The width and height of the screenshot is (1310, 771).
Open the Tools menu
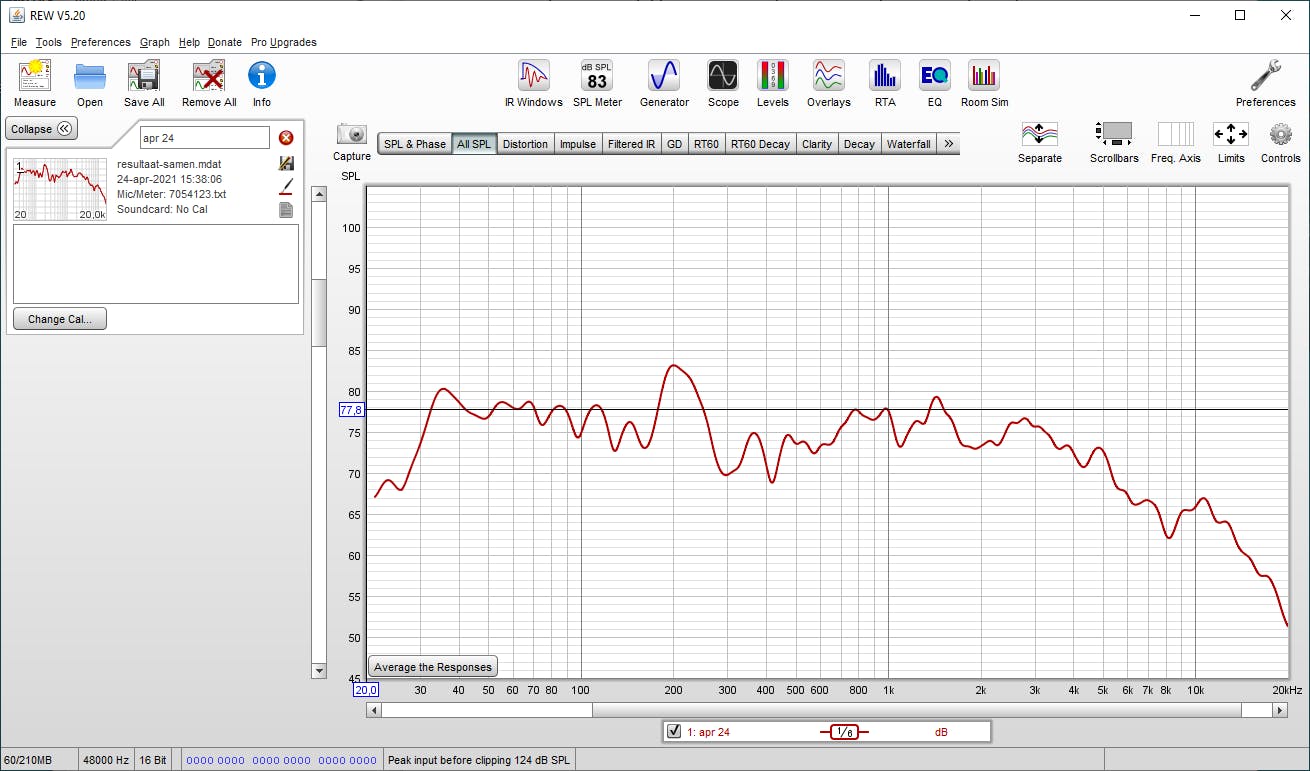pos(48,42)
